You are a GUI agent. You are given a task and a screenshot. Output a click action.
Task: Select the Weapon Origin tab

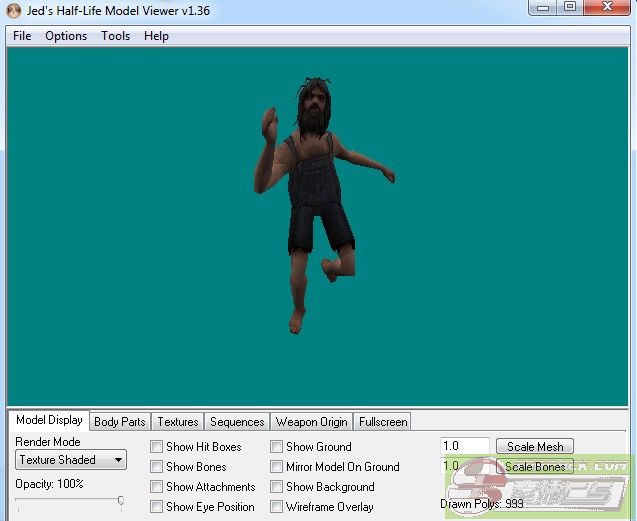tap(311, 422)
